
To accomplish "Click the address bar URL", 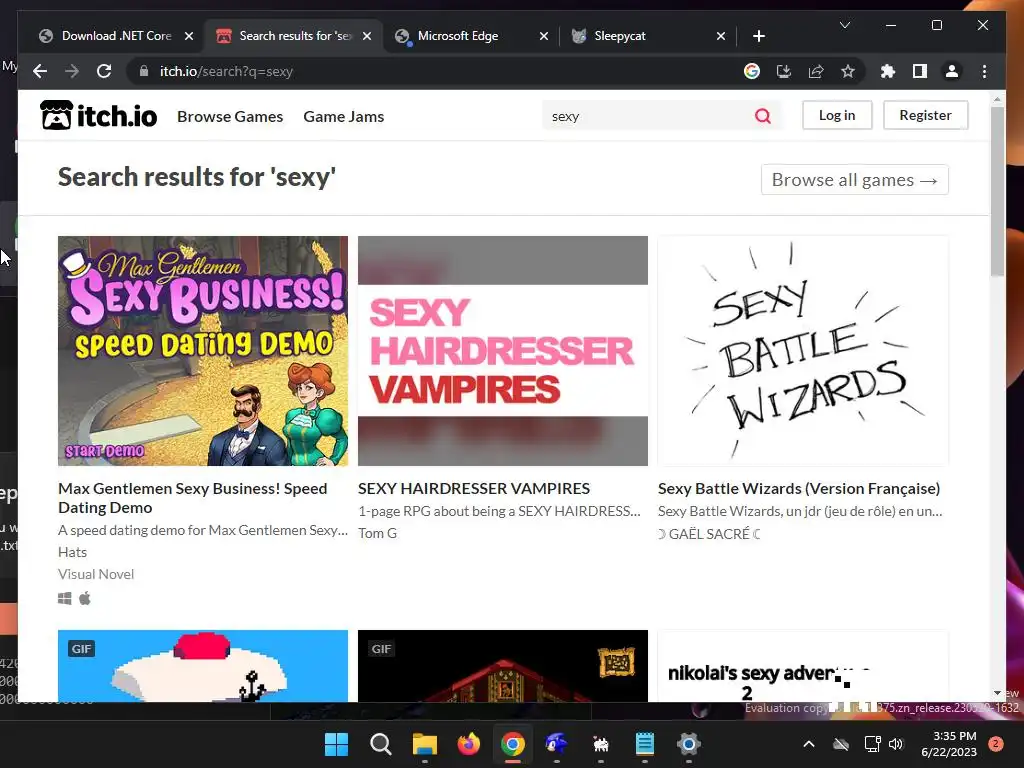I will [226, 71].
